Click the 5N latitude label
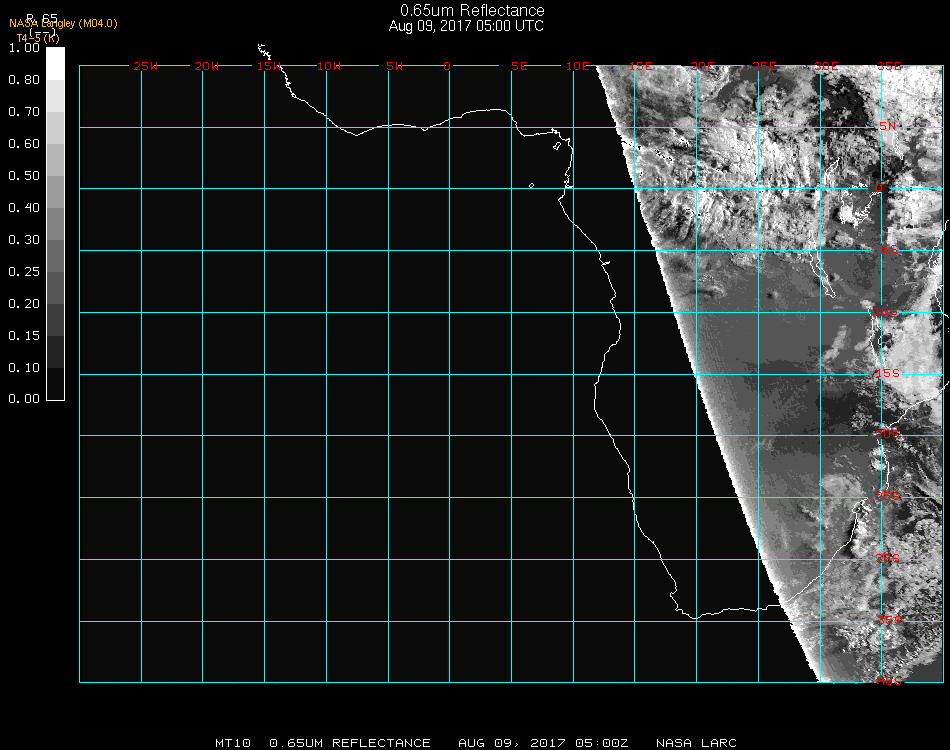This screenshot has height=750, width=950. 888,127
